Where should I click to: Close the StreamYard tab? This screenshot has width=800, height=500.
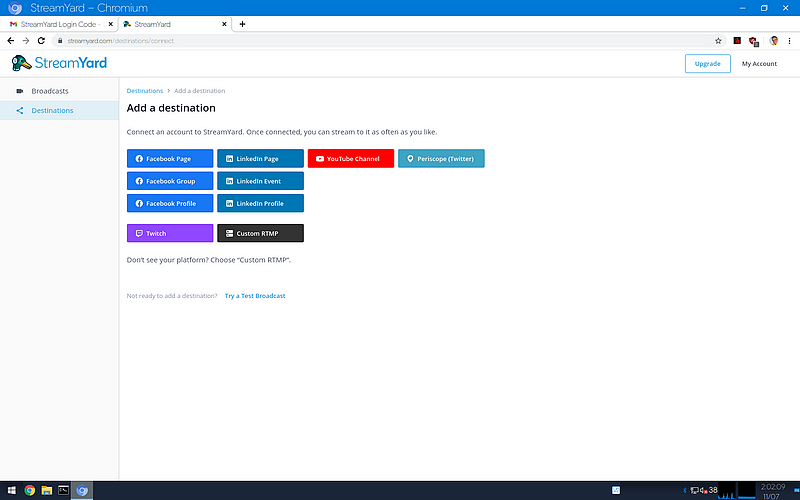(x=224, y=24)
